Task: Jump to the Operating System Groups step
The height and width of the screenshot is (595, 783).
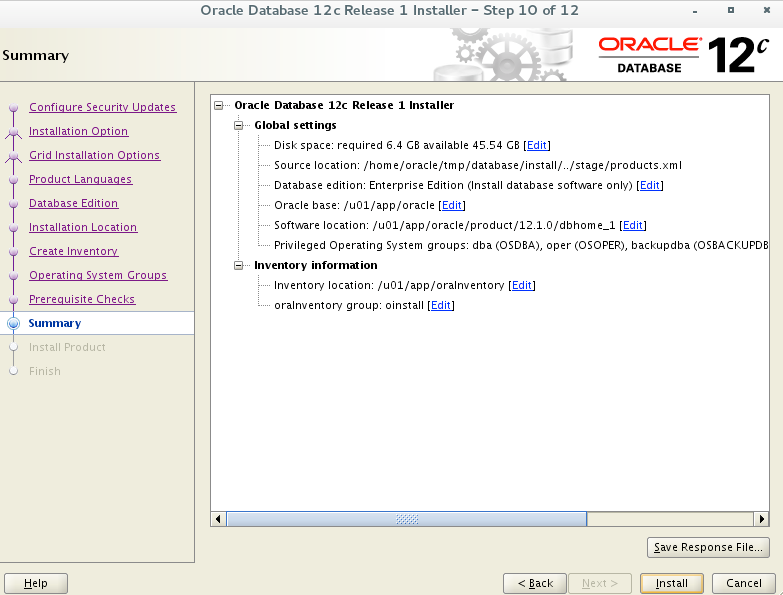Action: click(x=98, y=275)
